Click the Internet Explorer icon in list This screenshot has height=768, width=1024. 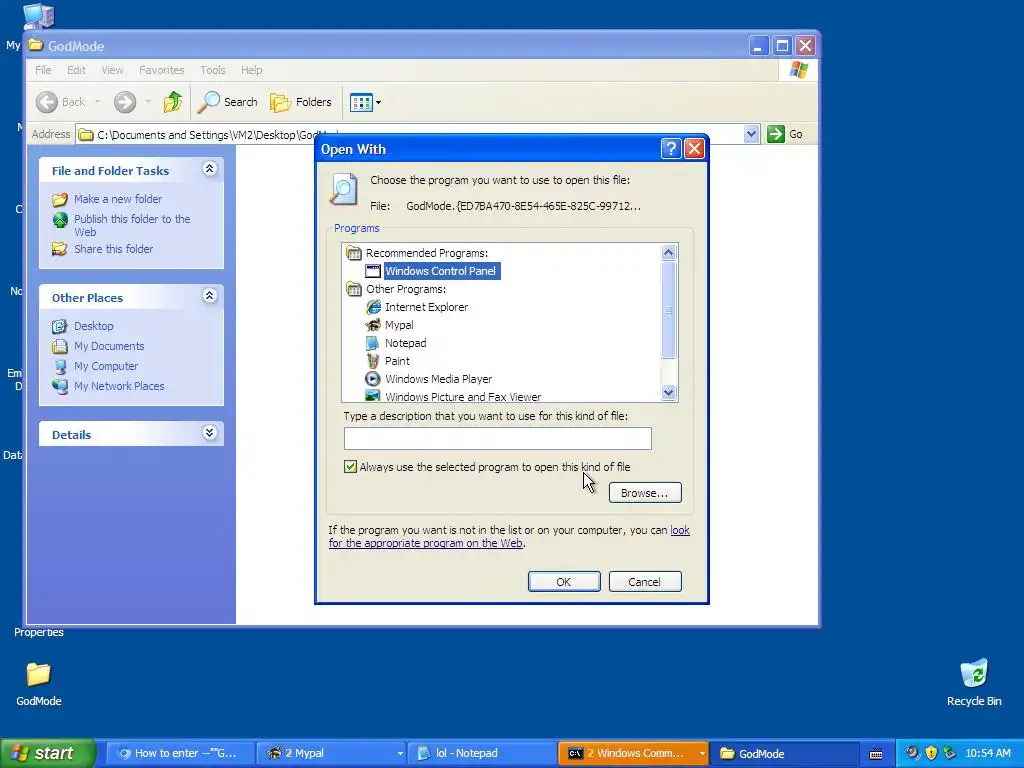coord(373,307)
